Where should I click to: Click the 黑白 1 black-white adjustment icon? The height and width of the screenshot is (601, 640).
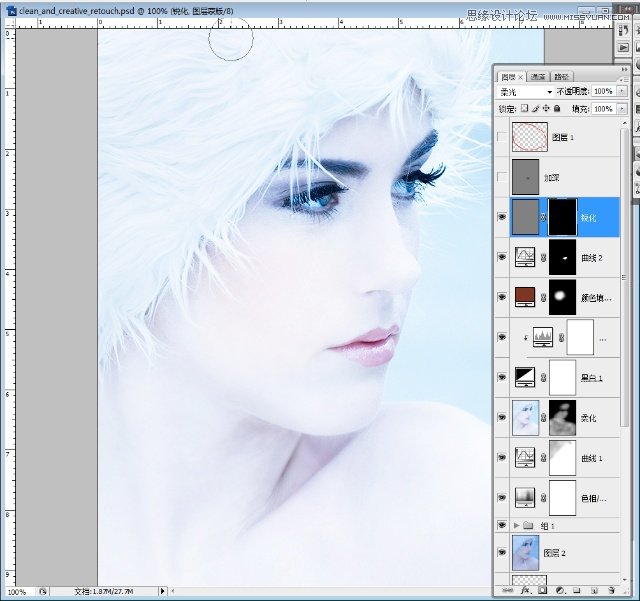[525, 377]
